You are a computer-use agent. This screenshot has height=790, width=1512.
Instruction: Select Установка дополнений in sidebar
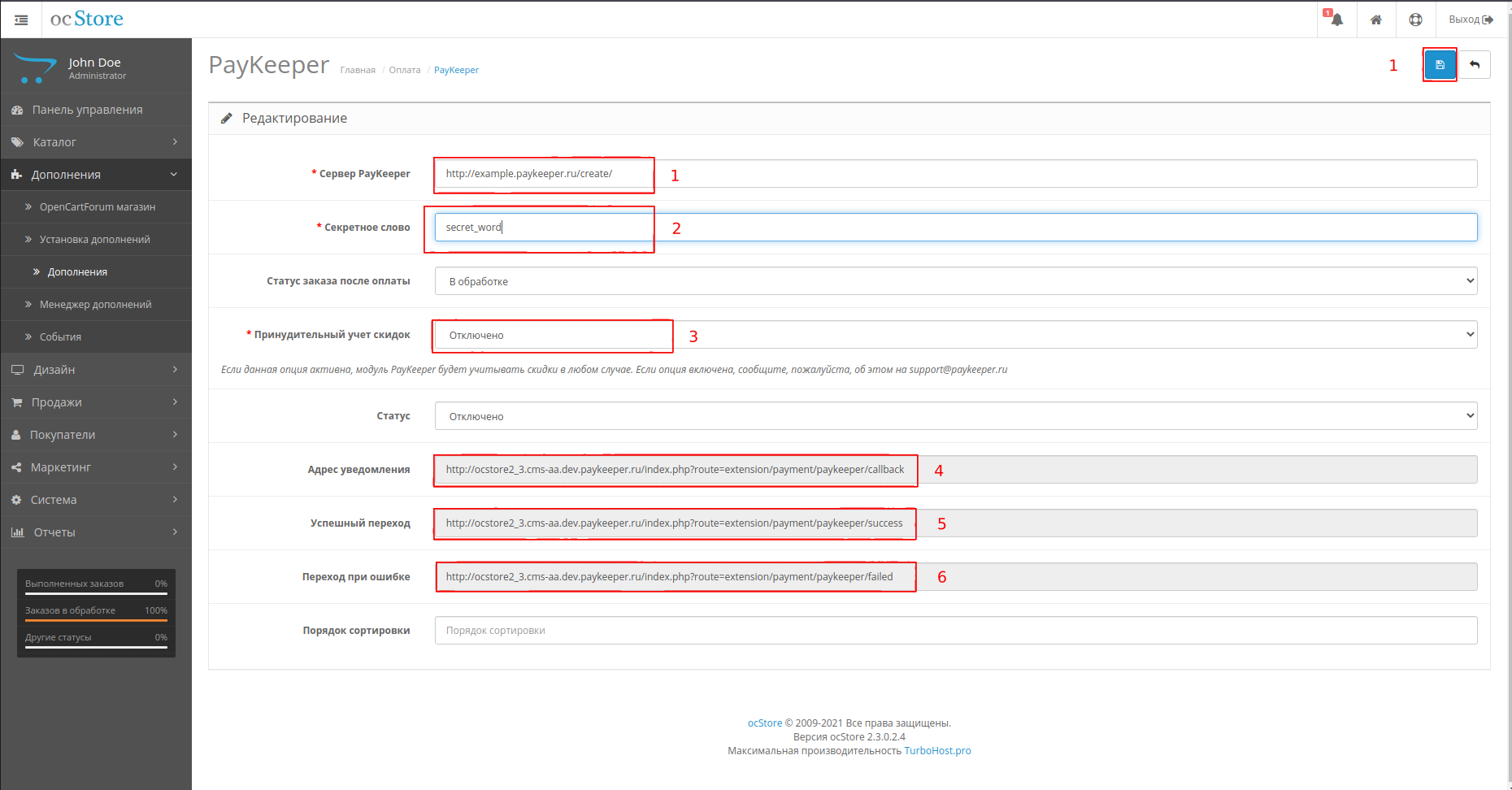[x=94, y=240]
